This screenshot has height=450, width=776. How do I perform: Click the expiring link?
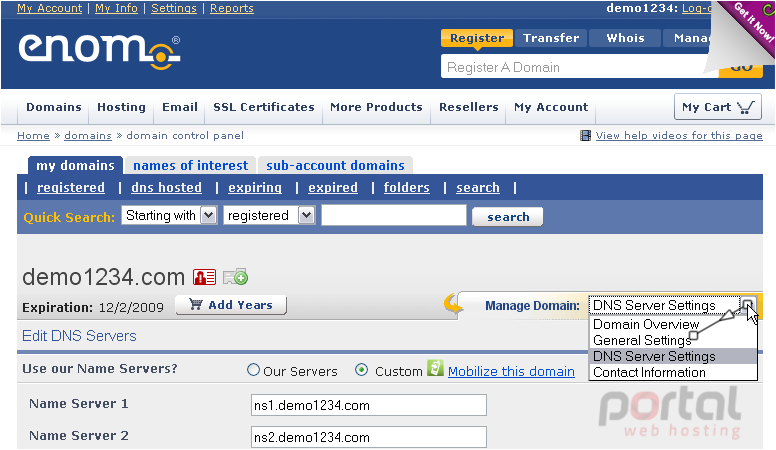coord(255,188)
